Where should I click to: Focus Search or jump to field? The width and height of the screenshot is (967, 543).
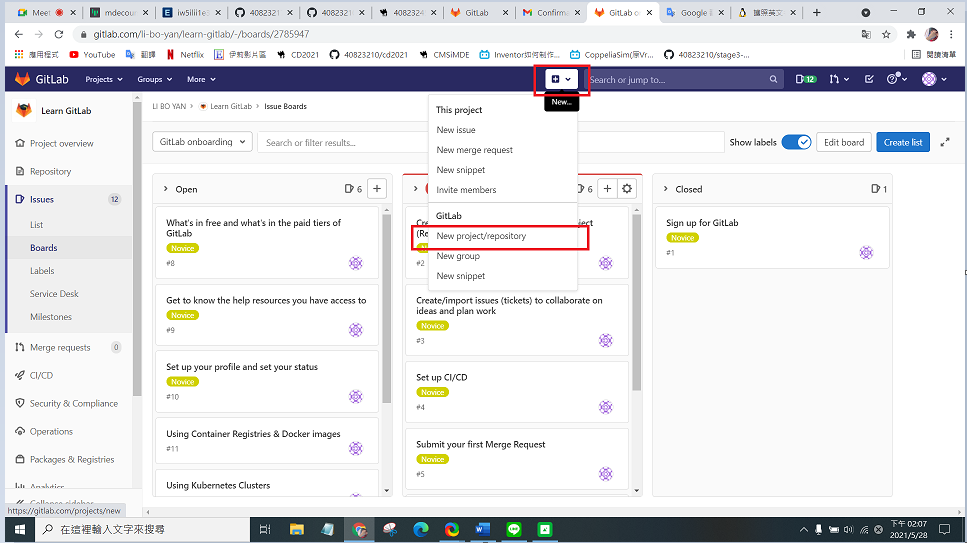point(683,80)
